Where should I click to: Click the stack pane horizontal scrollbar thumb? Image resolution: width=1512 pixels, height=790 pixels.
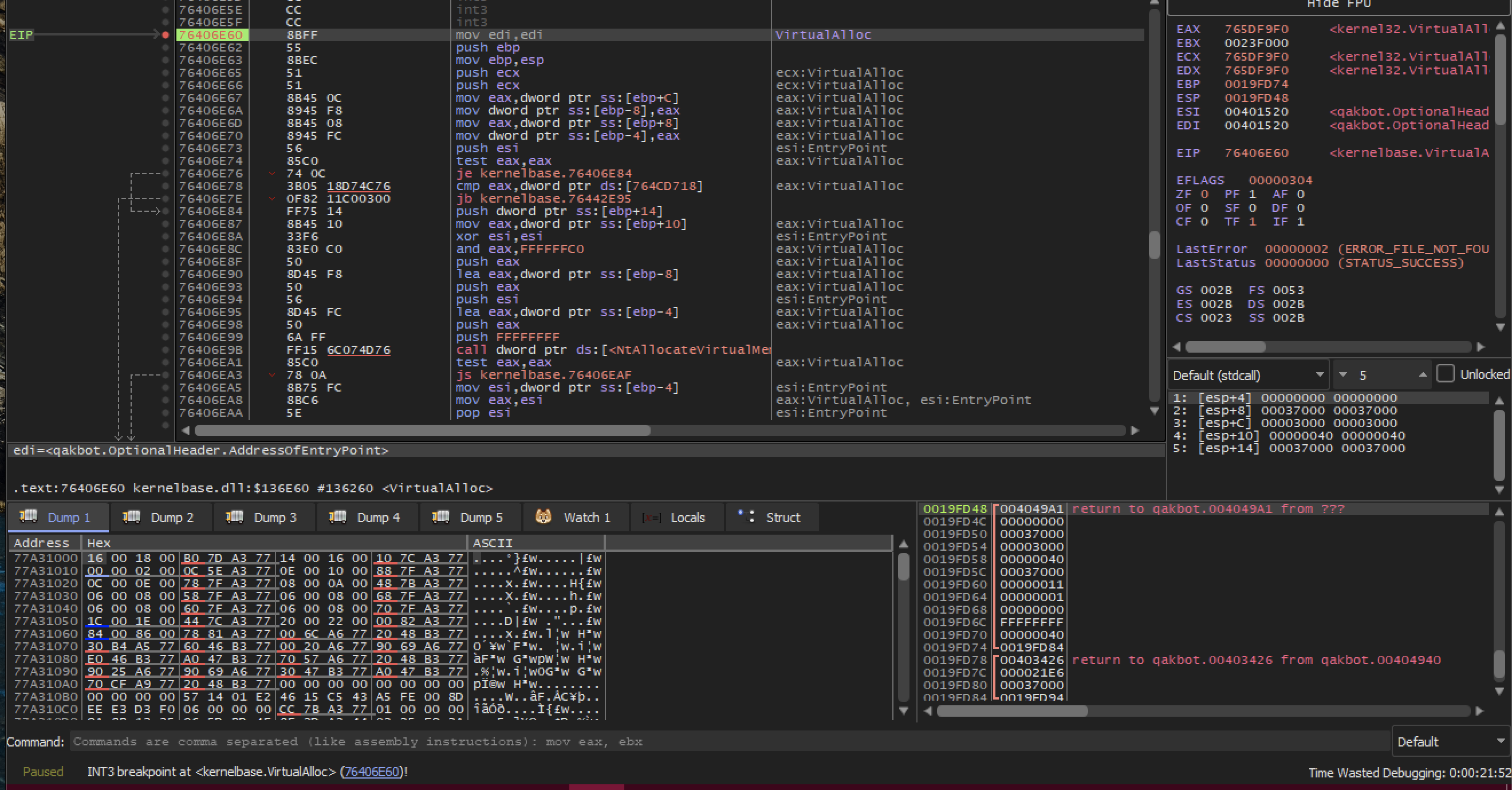pyautogui.click(x=1012, y=711)
